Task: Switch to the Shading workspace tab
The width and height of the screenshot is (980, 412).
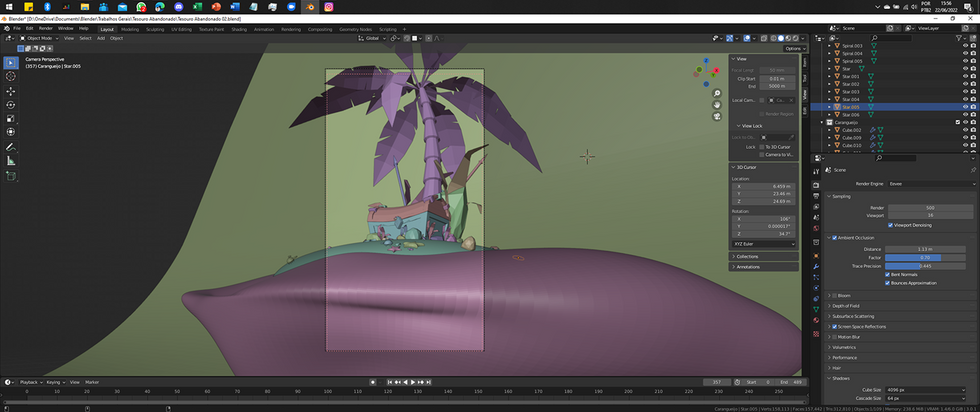Action: pos(239,29)
